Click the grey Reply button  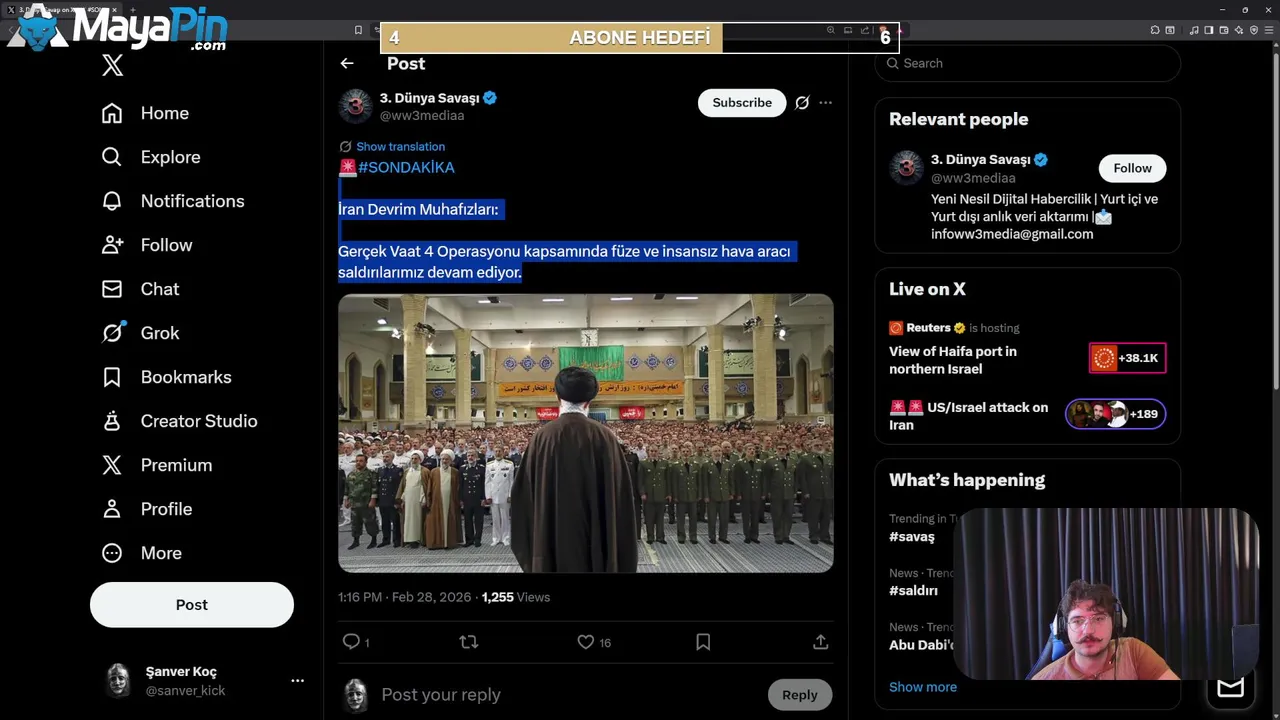coord(799,695)
